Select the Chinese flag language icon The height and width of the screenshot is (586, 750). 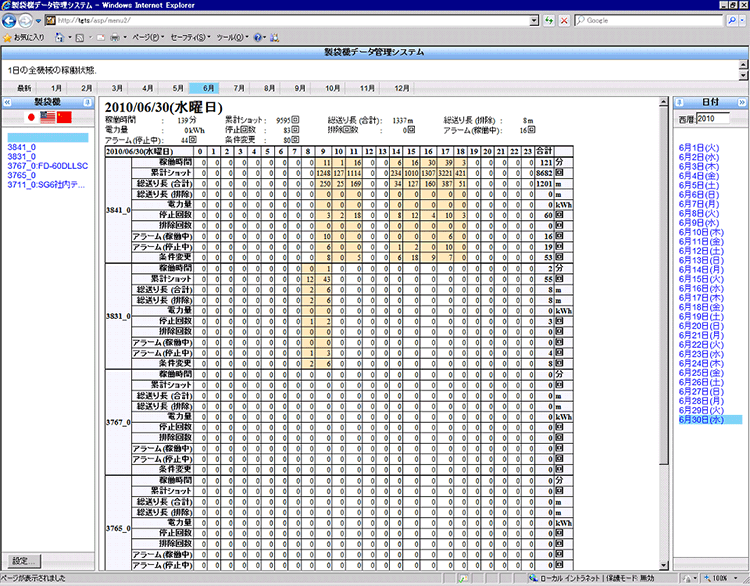[x=65, y=118]
